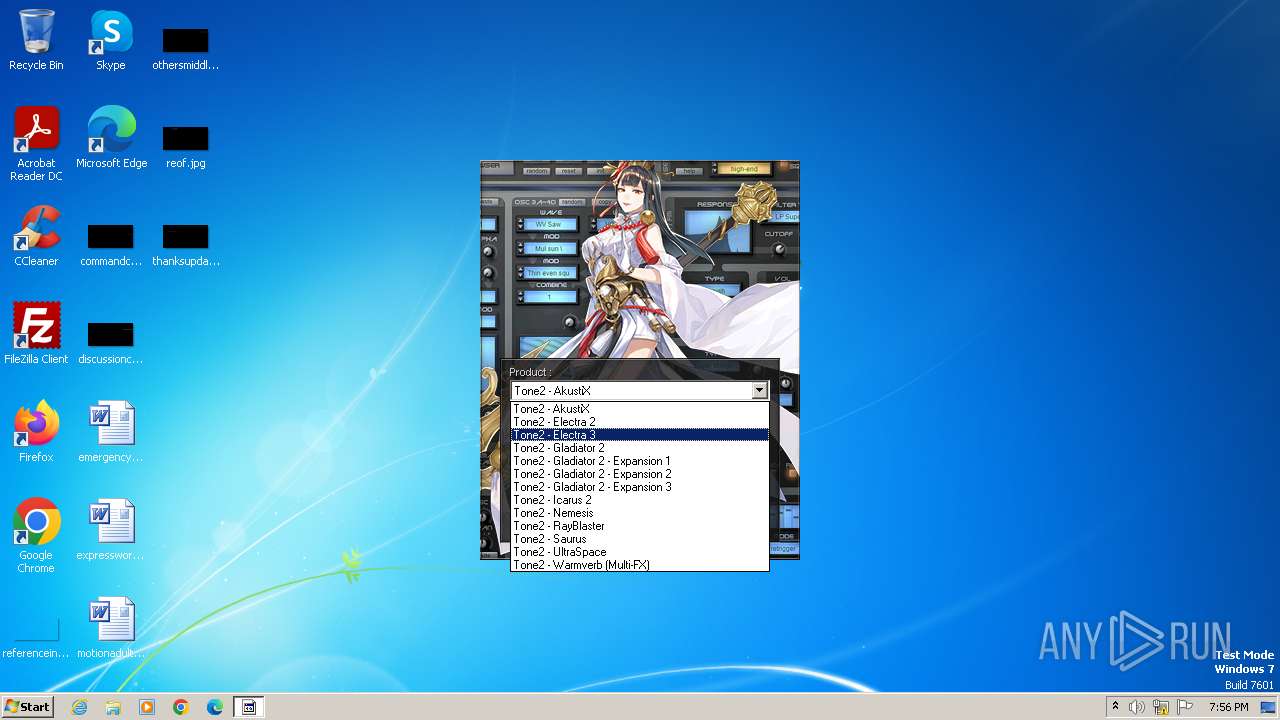Select the discussionc... desktop file
This screenshot has width=1280, height=720.
click(x=111, y=342)
